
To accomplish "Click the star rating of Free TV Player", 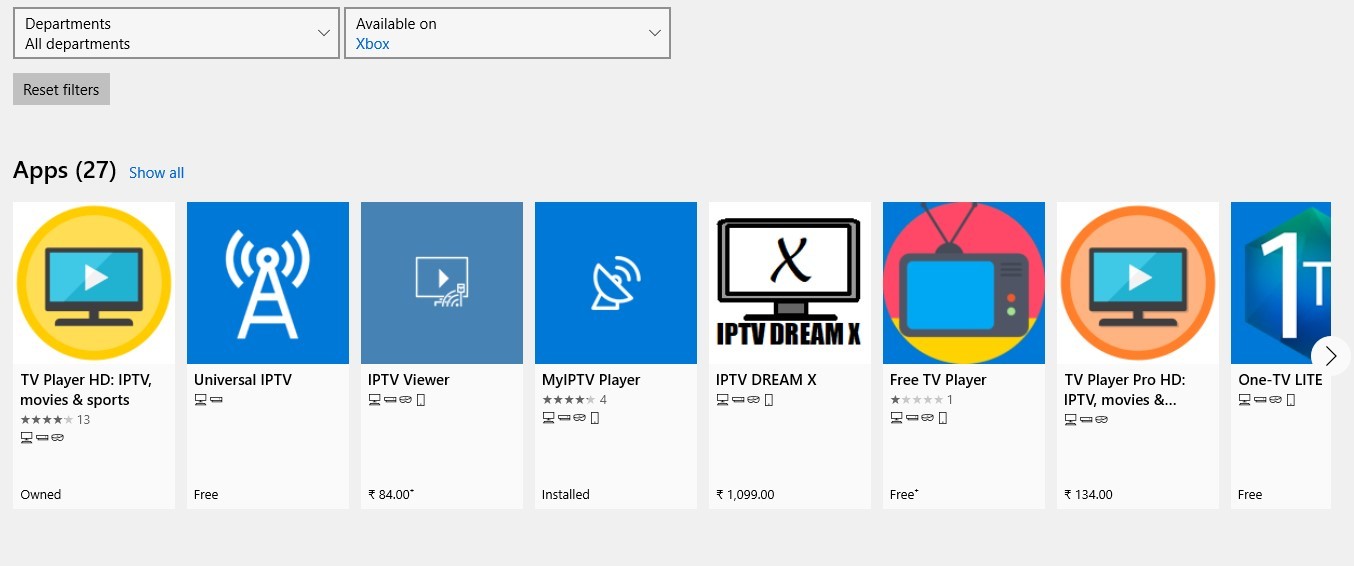I will point(917,400).
